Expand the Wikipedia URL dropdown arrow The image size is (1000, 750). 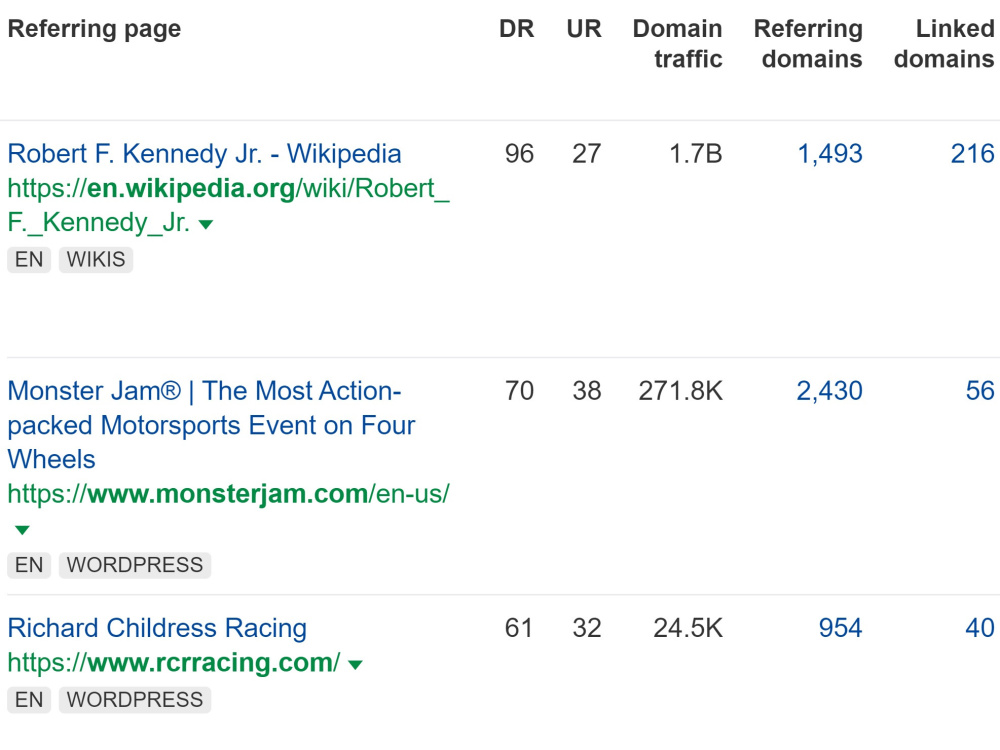[205, 224]
